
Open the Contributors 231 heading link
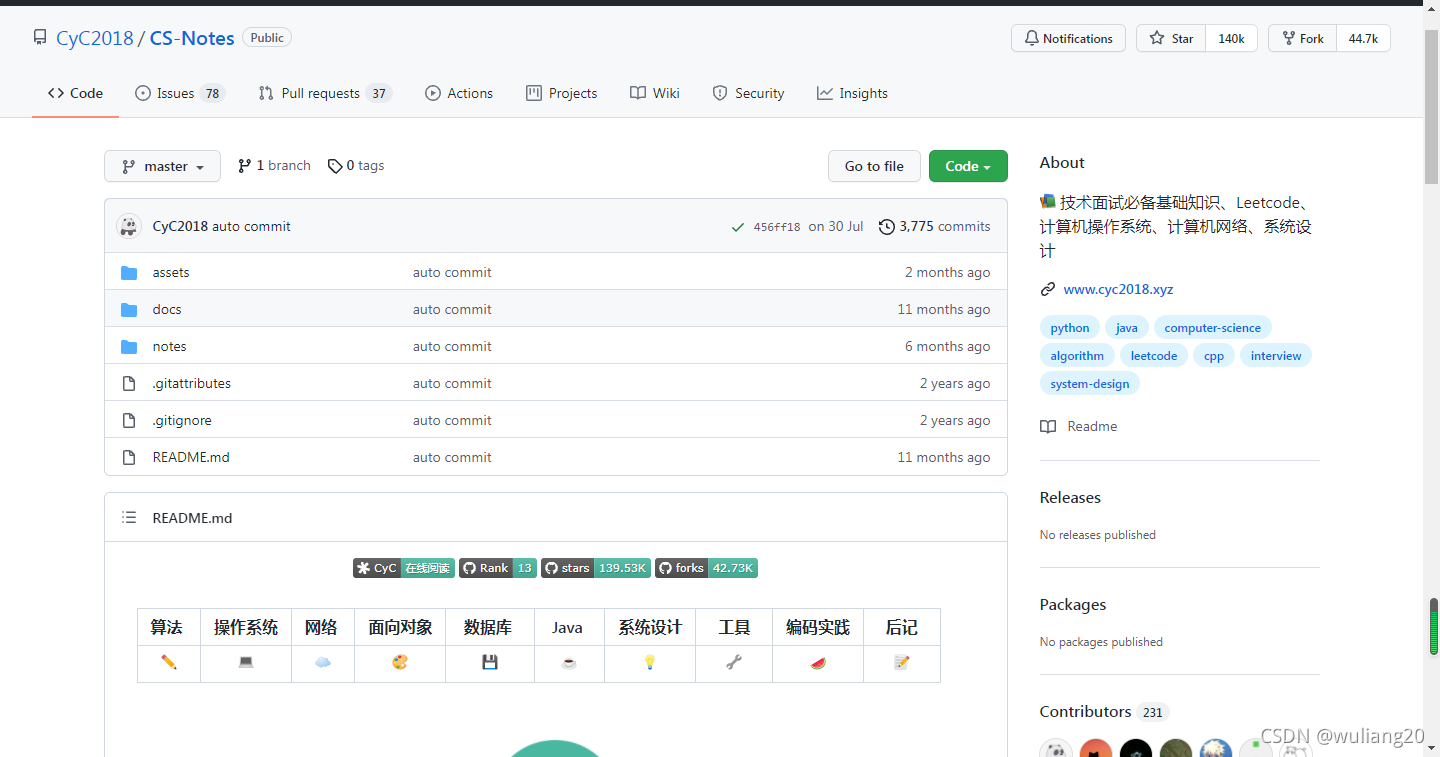click(1104, 712)
